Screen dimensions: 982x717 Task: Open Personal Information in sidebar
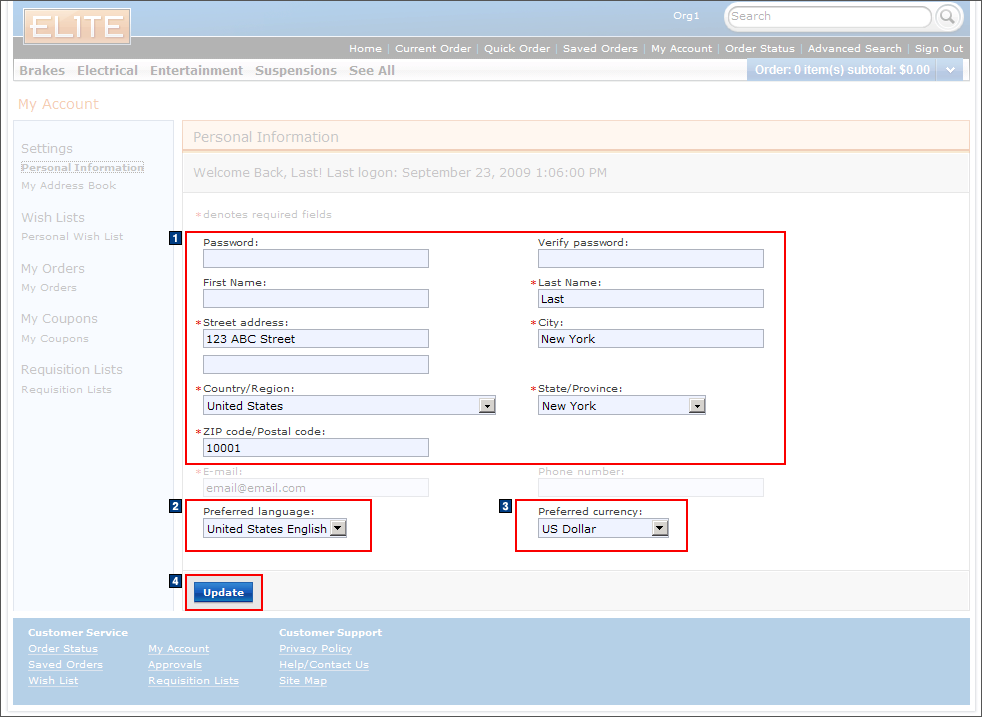click(83, 167)
